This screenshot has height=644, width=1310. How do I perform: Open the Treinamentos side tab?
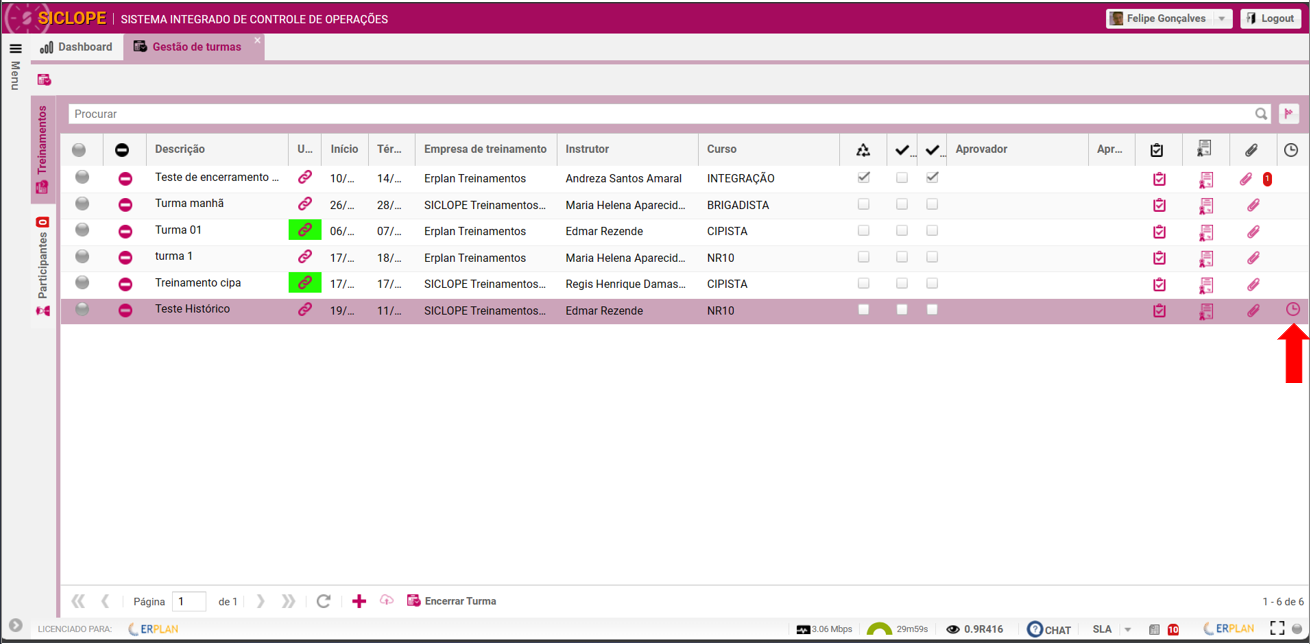(42, 150)
